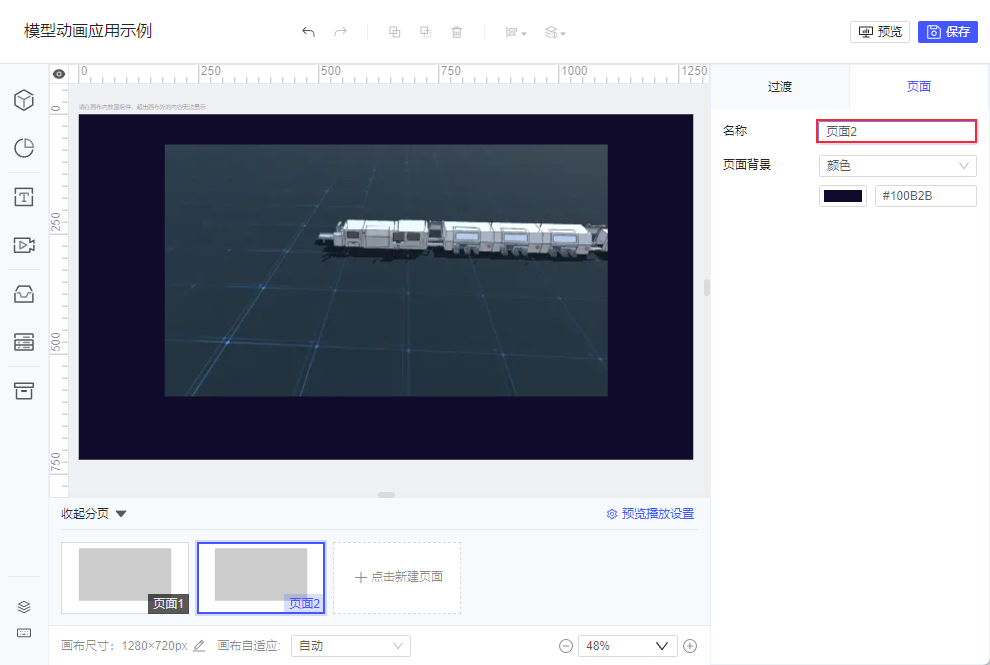Open 预览播放设置 link

tap(650, 514)
